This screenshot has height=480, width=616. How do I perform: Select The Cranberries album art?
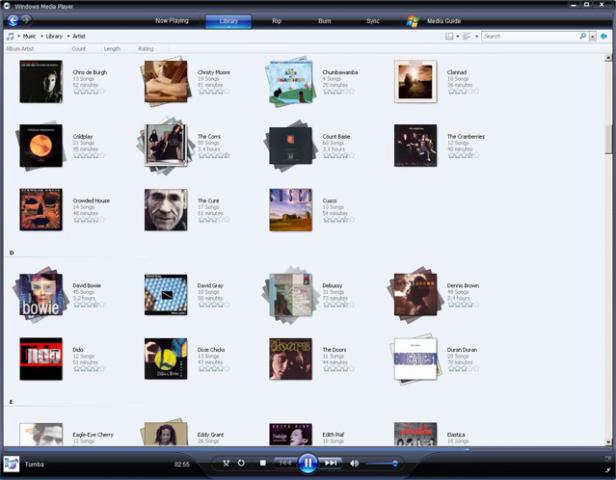415,146
